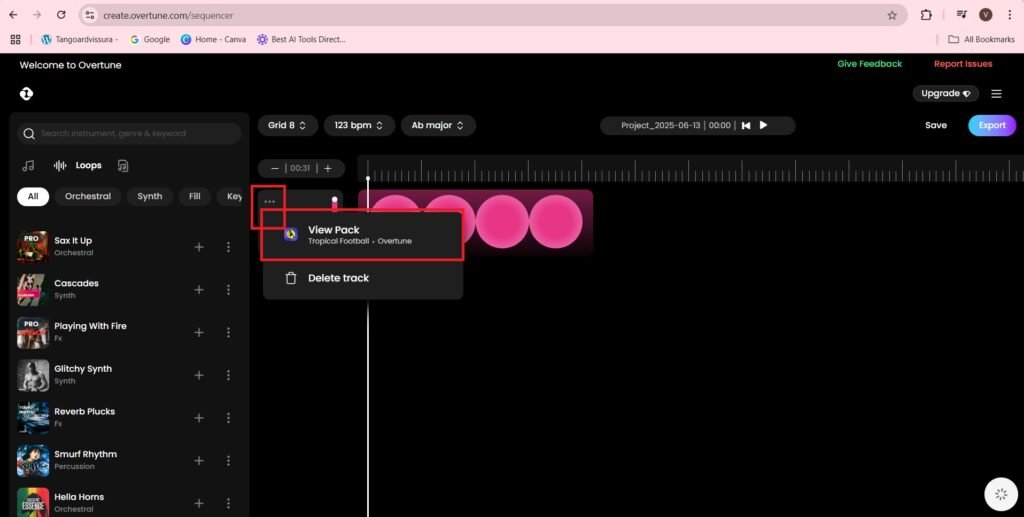Play the project with play button
Screen dimensions: 1024x517
tap(763, 125)
